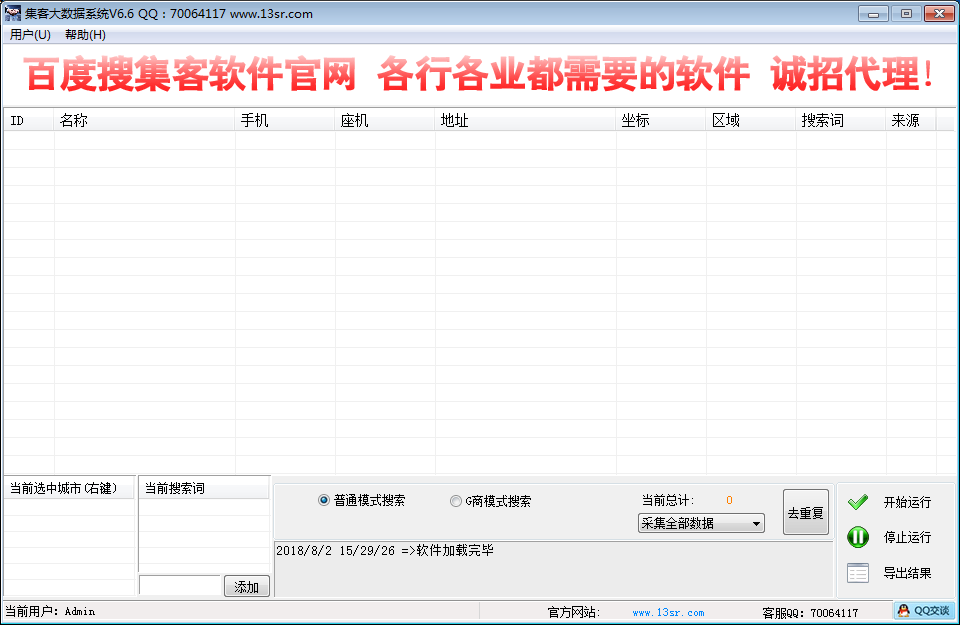Image resolution: width=960 pixels, height=625 pixels.
Task: Click the green checkmark start icon
Action: [x=858, y=502]
